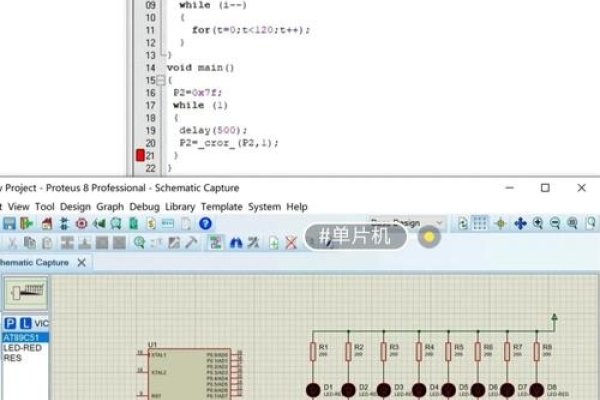Image resolution: width=600 pixels, height=400 pixels.
Task: Click the Search and Tag binoculars icon
Action: pyautogui.click(x=236, y=243)
